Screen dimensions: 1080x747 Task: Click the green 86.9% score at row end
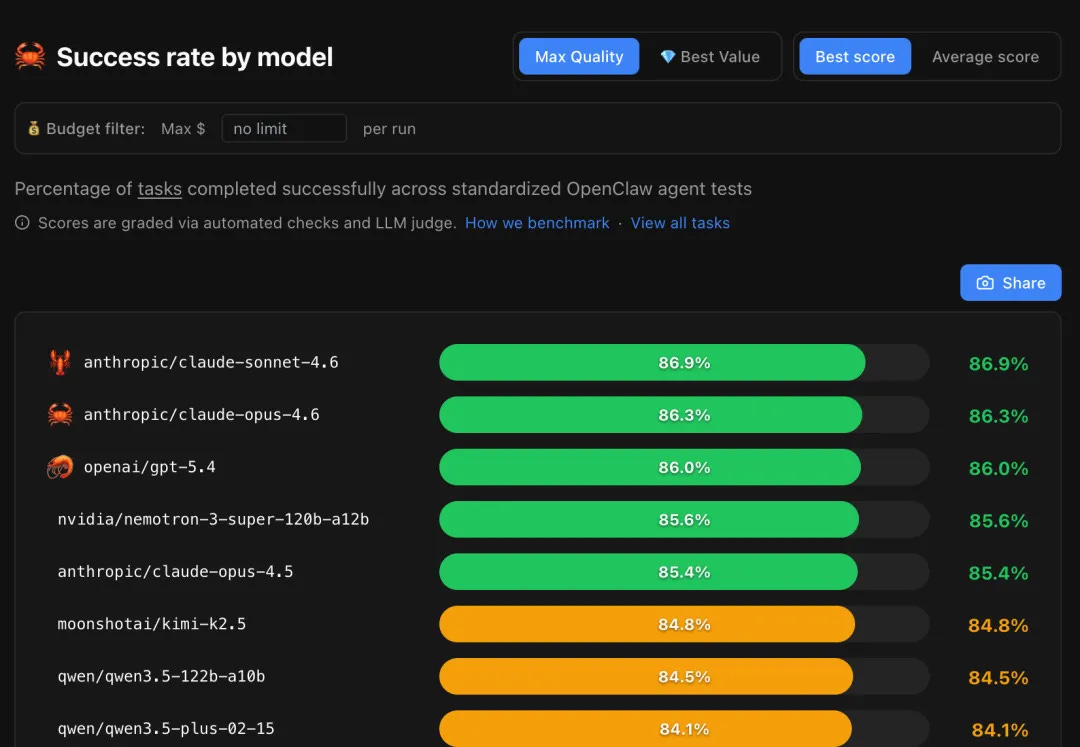click(998, 364)
